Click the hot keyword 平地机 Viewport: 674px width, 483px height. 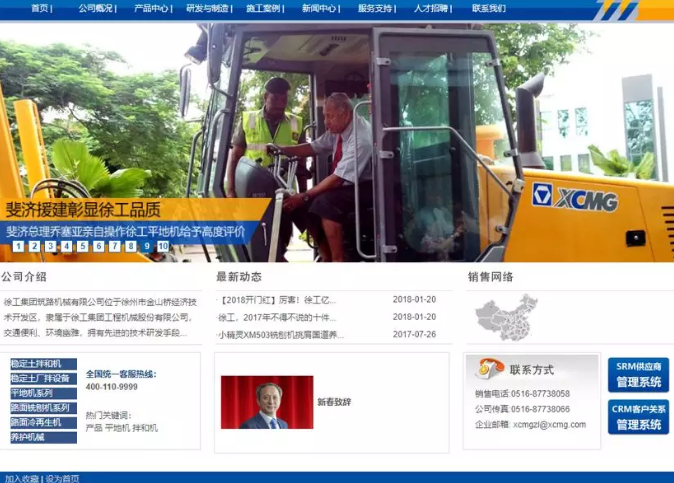coord(117,428)
